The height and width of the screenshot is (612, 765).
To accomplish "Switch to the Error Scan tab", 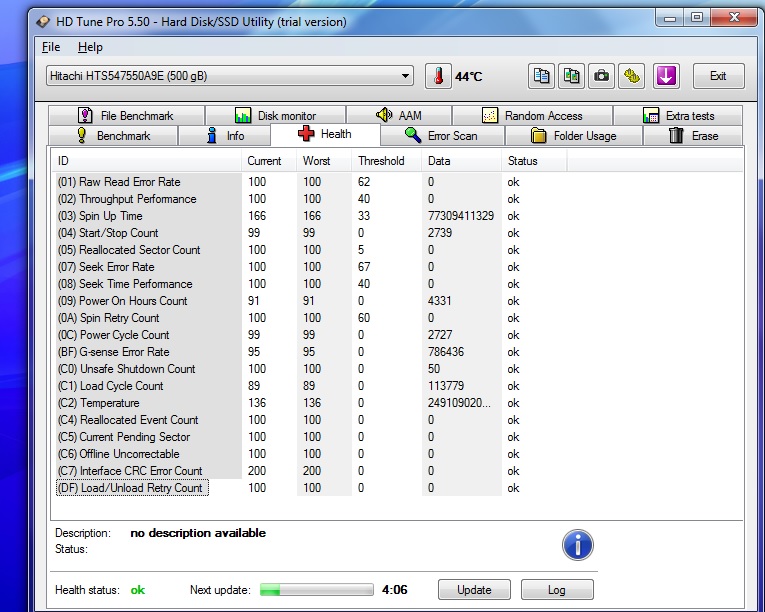I will [442, 136].
